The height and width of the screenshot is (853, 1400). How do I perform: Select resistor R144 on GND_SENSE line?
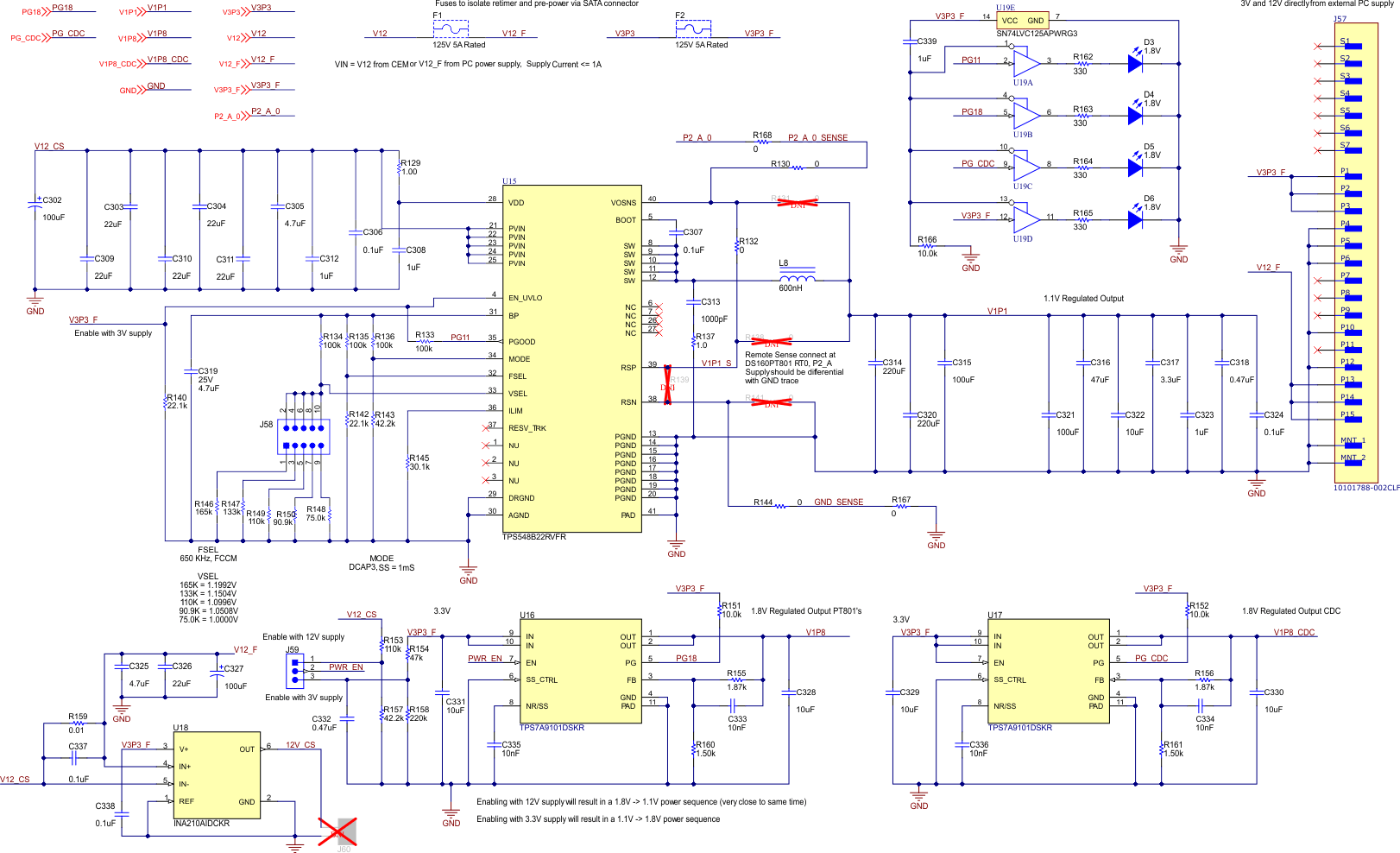[x=779, y=506]
